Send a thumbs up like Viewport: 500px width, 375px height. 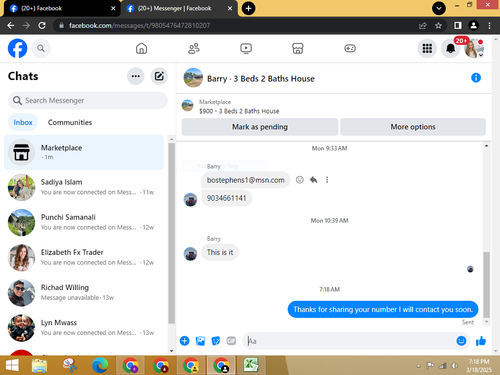point(481,341)
